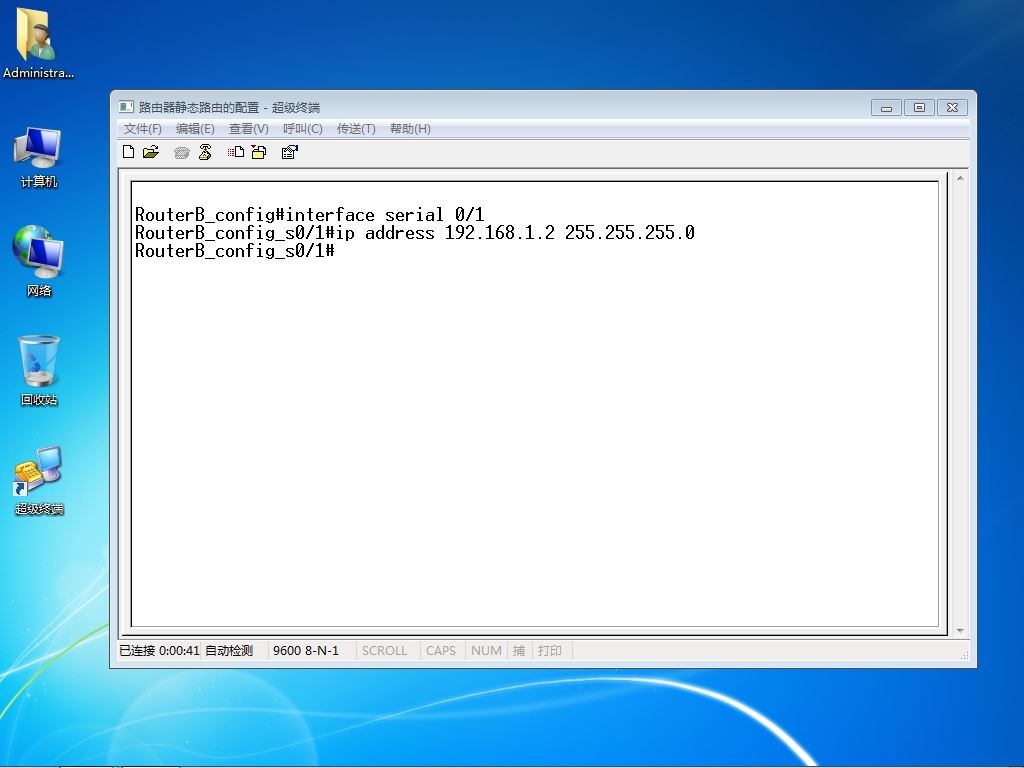Open the 查看(V) menu
Screen dimensions: 1024x768
click(x=248, y=129)
